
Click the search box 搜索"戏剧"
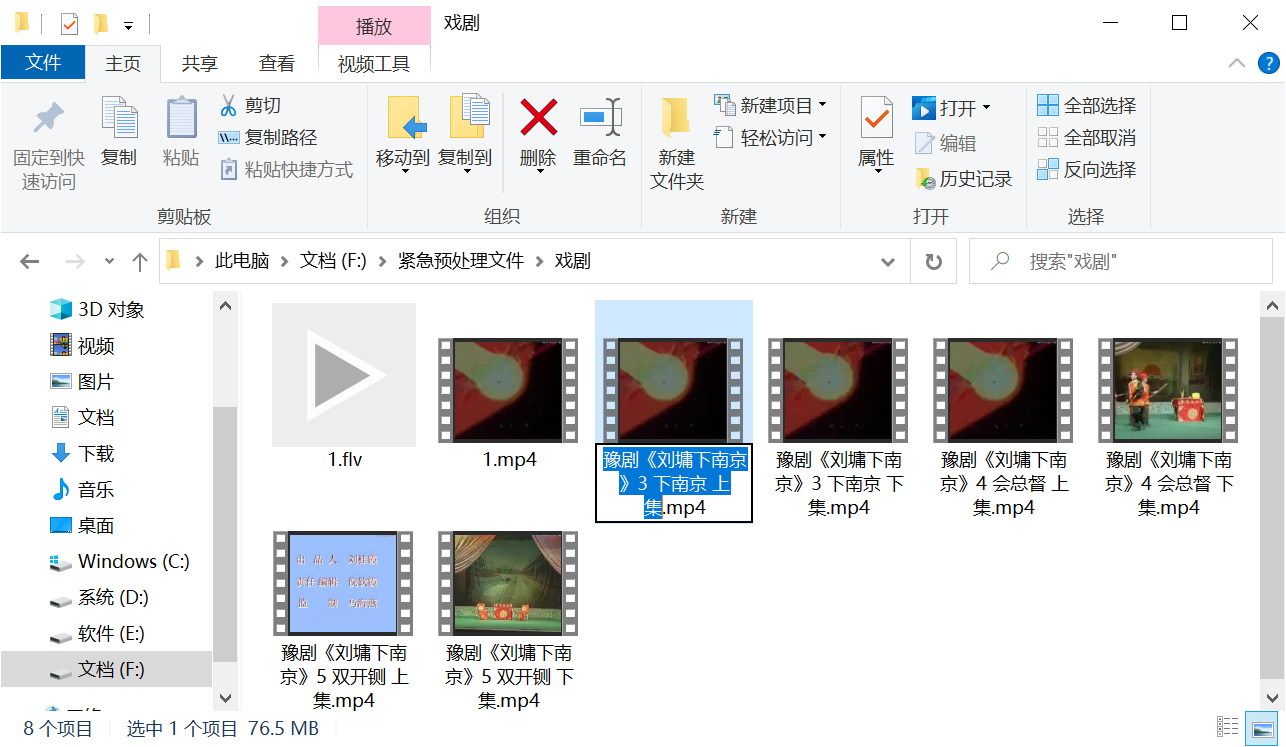(x=1122, y=262)
